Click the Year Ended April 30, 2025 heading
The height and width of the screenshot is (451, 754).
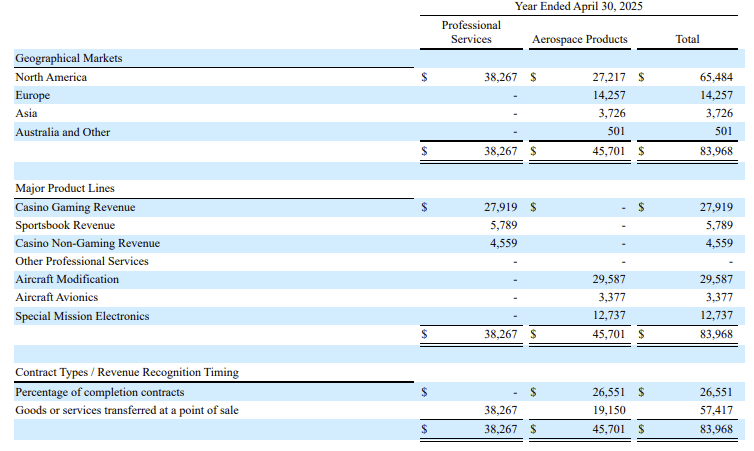point(578,6)
